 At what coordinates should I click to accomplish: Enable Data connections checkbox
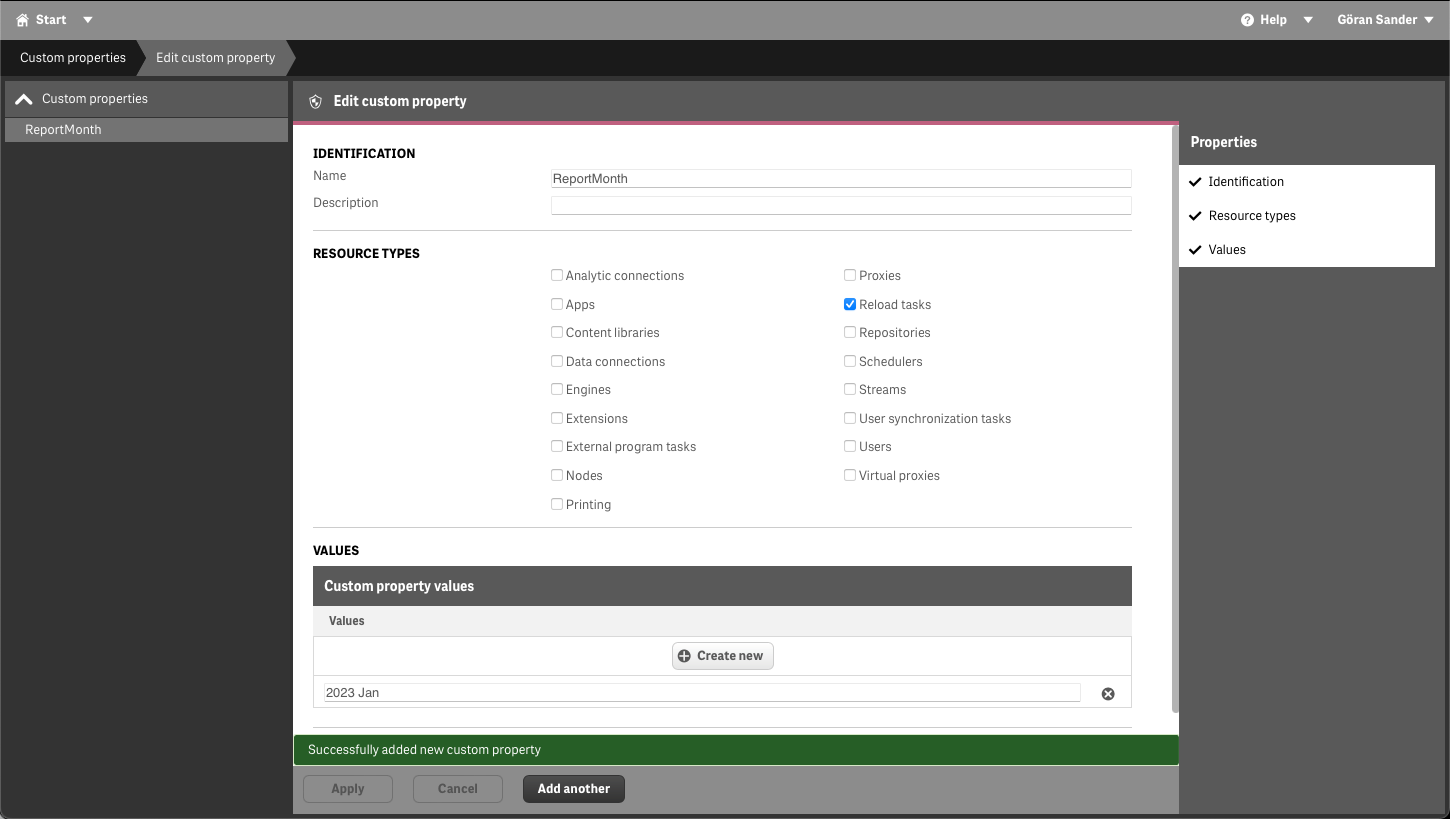point(557,361)
